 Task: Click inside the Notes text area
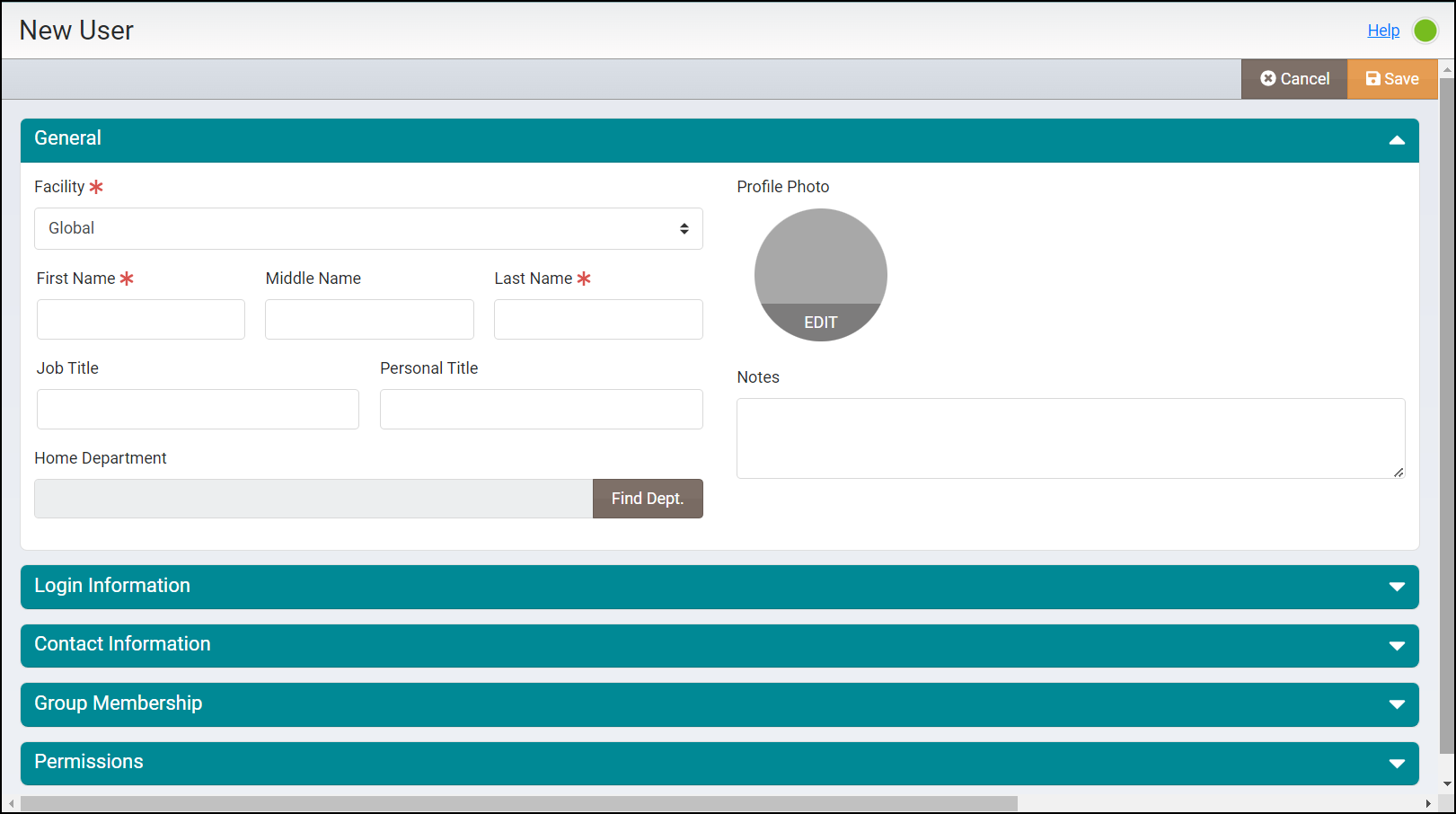click(x=1069, y=438)
